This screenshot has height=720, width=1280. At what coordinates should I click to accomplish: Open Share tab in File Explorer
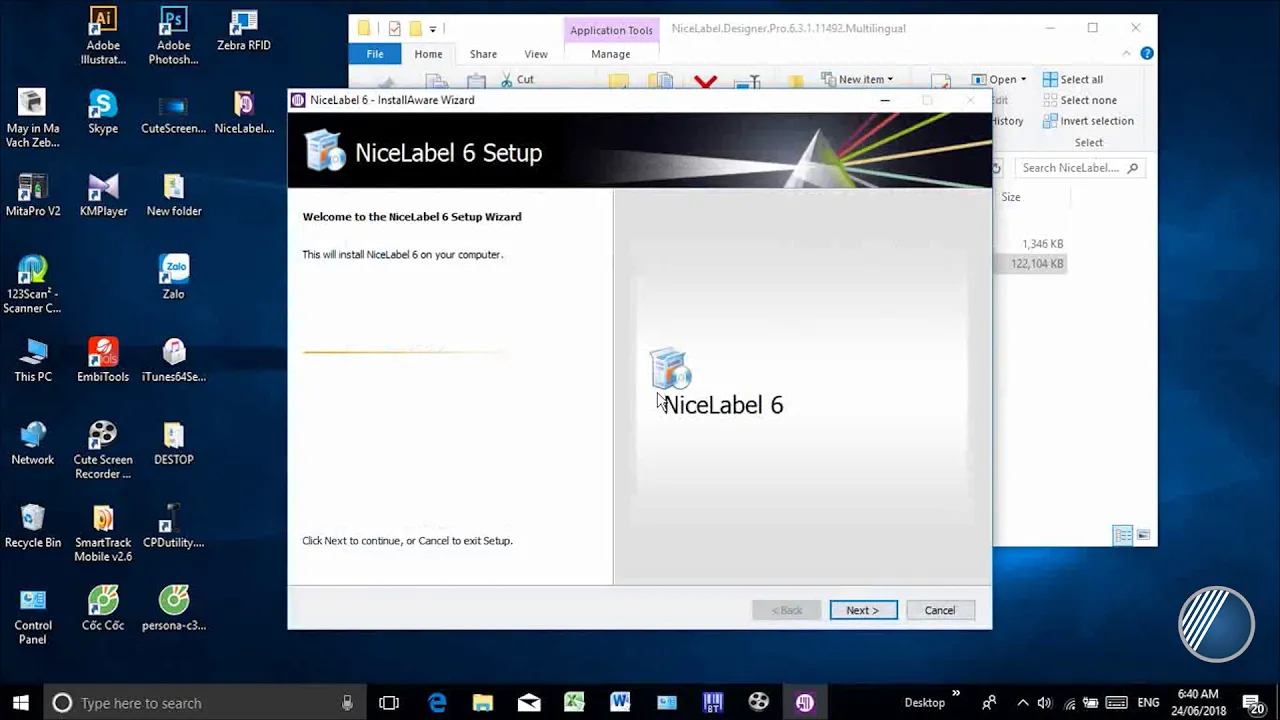[483, 54]
